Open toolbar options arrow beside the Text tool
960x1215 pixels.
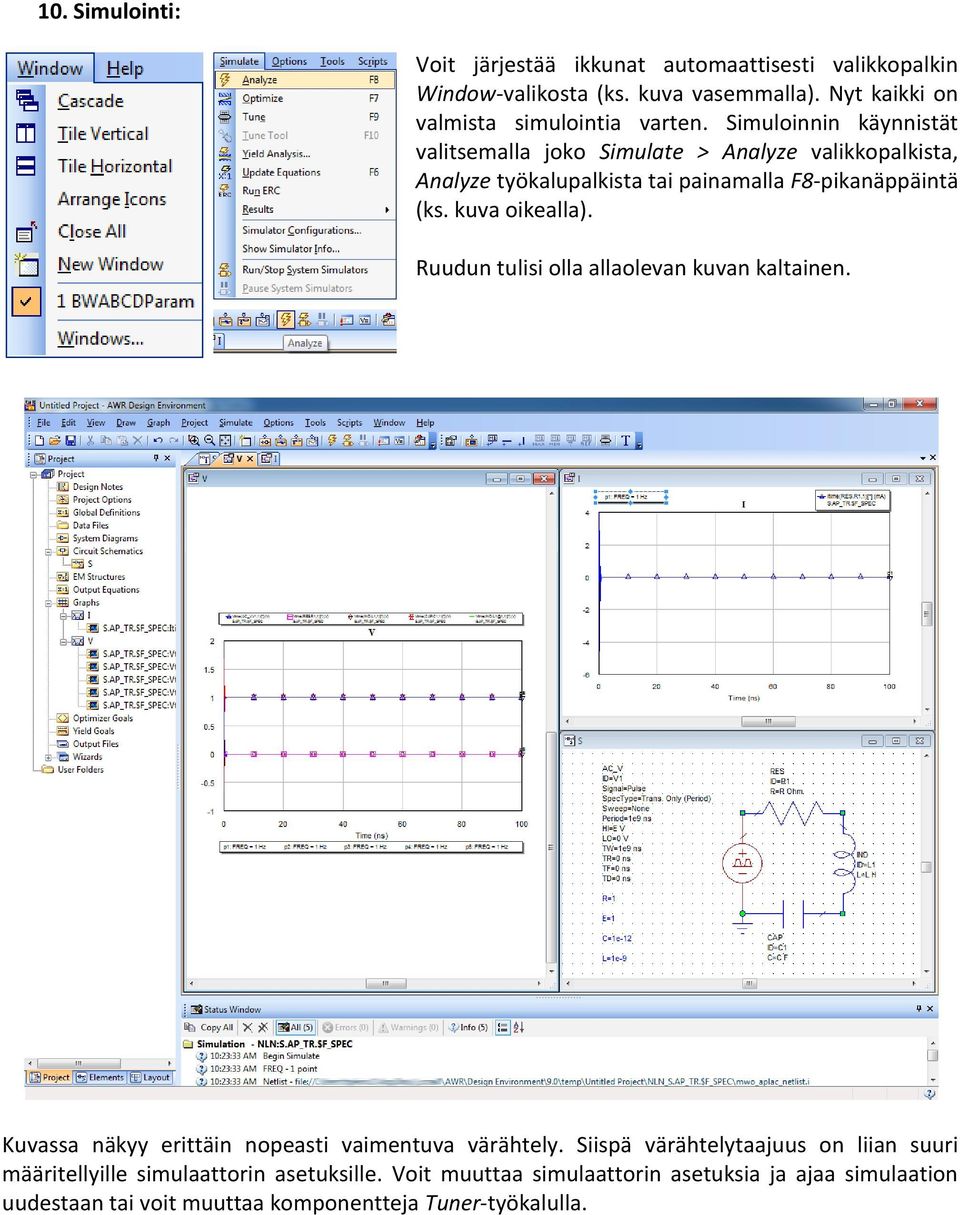click(639, 441)
